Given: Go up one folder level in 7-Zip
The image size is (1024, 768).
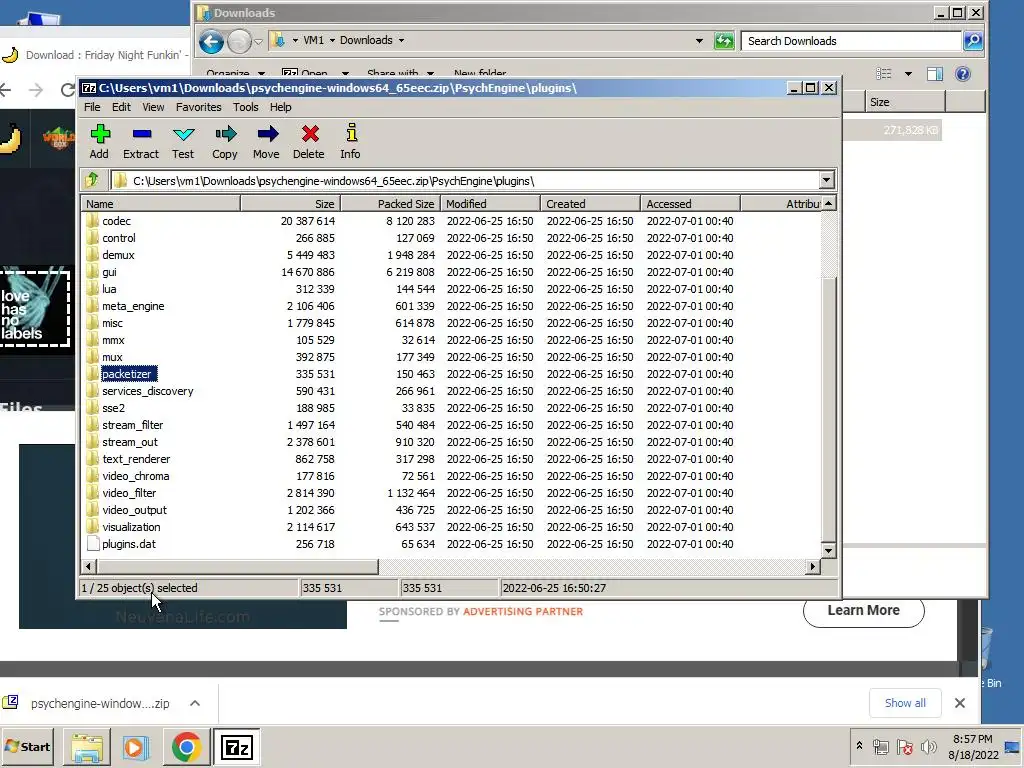Looking at the screenshot, I should [x=92, y=180].
